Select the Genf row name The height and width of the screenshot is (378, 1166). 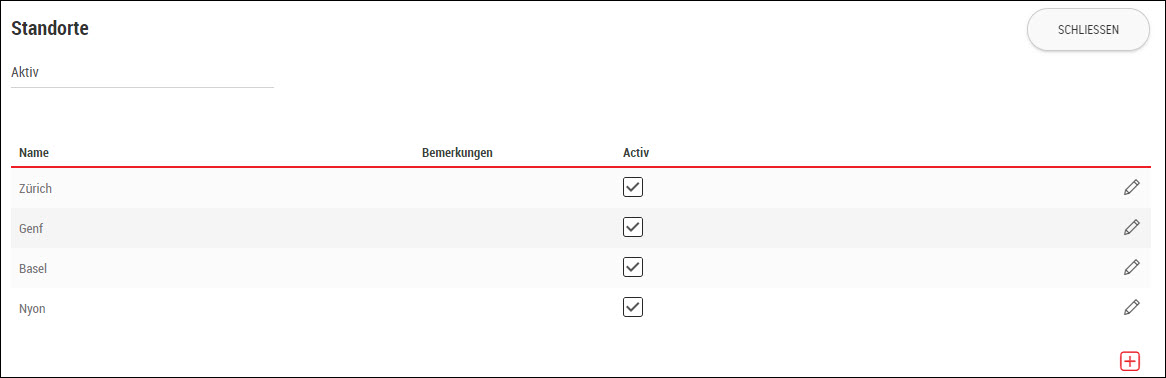(x=31, y=228)
